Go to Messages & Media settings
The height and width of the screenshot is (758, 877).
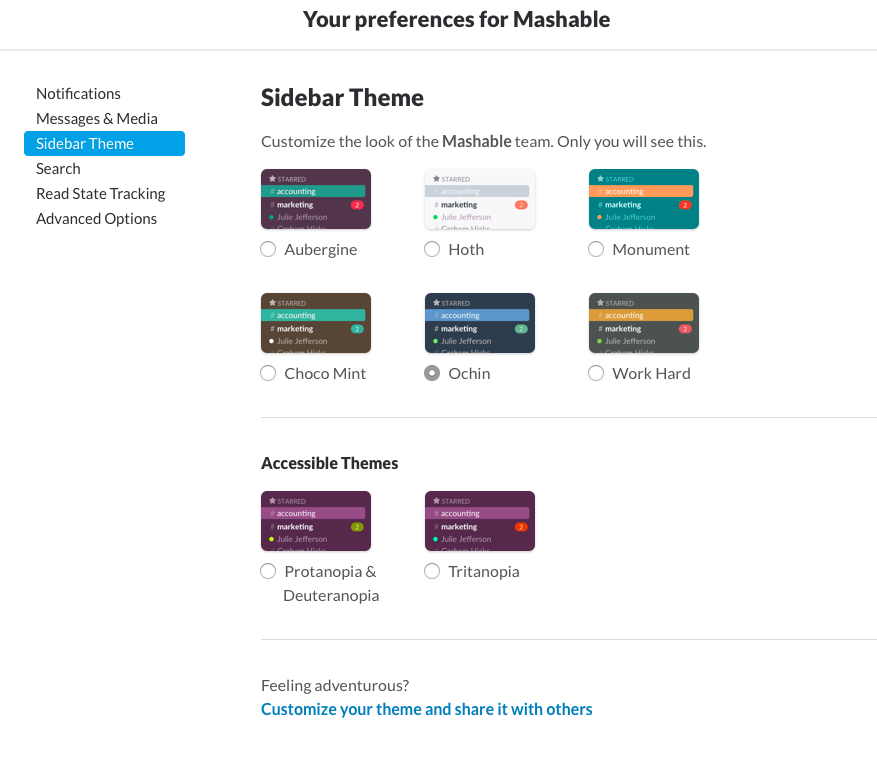point(97,118)
